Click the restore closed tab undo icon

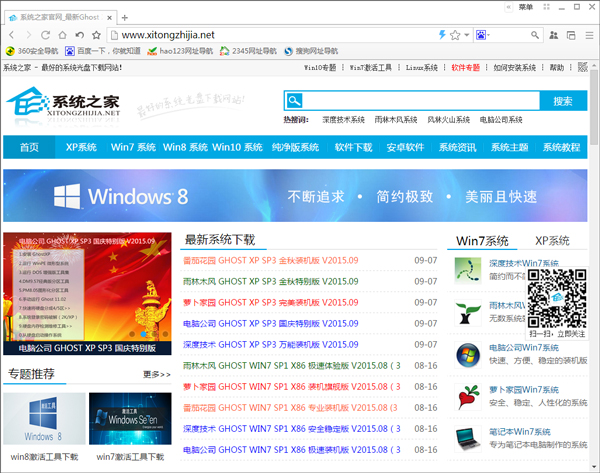pos(80,34)
